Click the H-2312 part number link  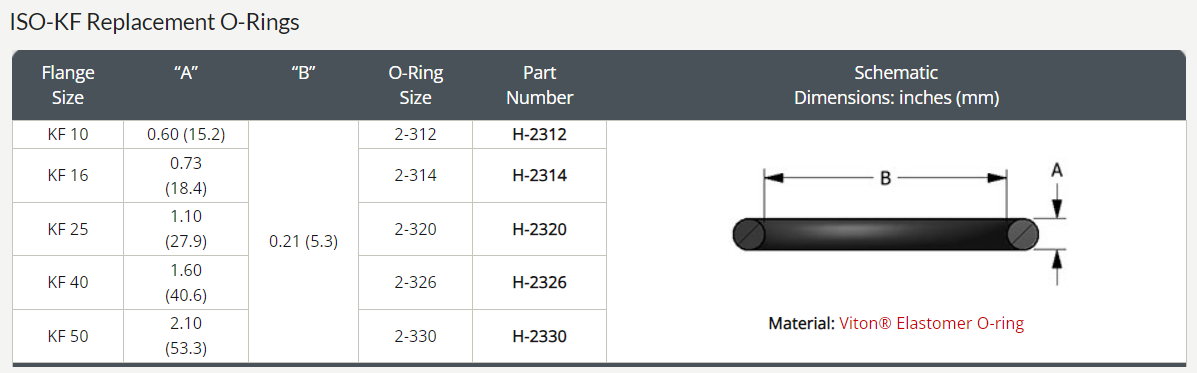(539, 134)
